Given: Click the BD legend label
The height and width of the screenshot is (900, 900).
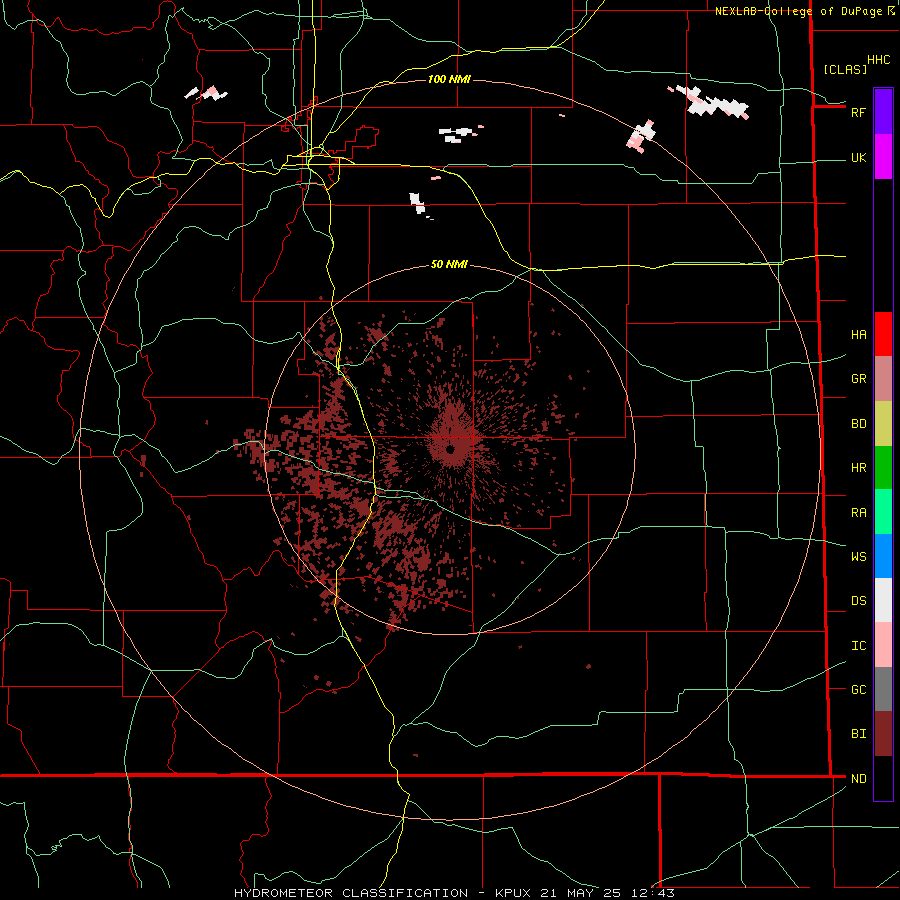Looking at the screenshot, I should pos(858,424).
